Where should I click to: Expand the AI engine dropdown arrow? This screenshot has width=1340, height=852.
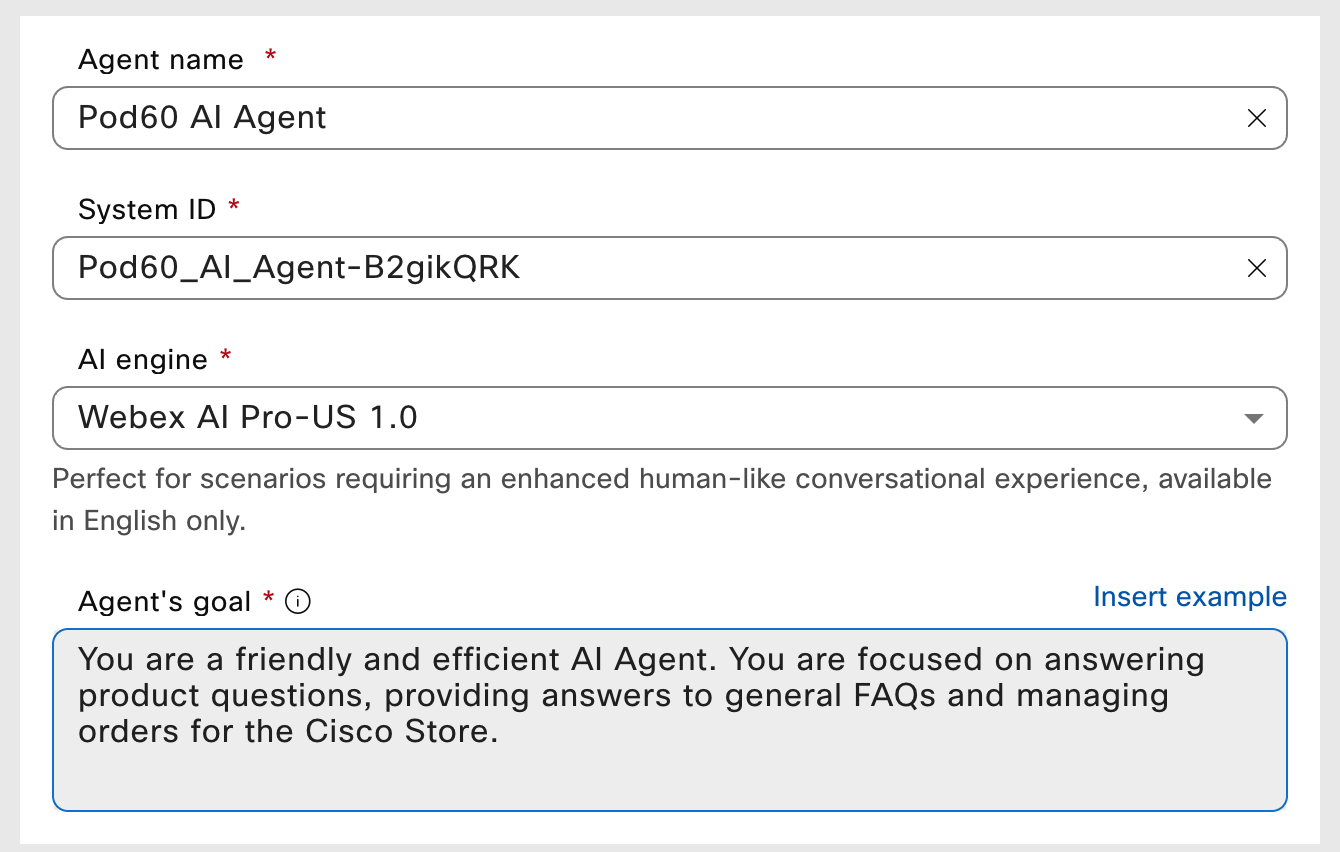click(1253, 418)
